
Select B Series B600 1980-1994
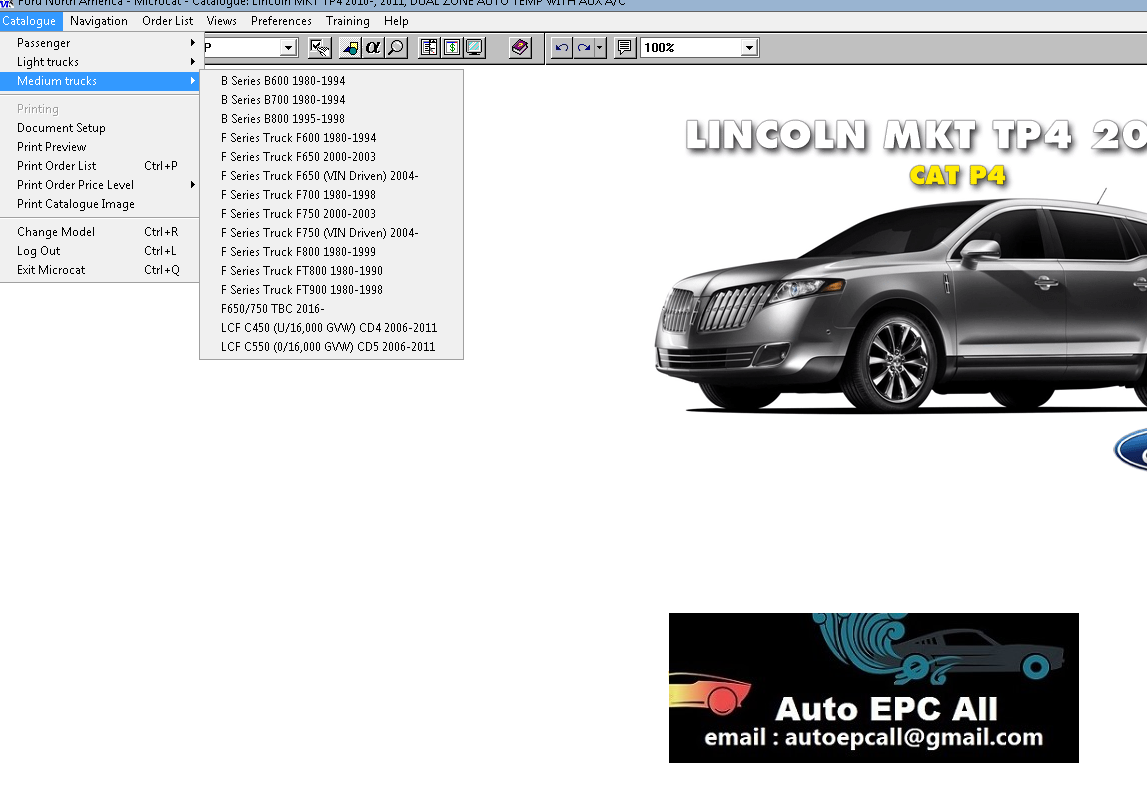click(331, 81)
